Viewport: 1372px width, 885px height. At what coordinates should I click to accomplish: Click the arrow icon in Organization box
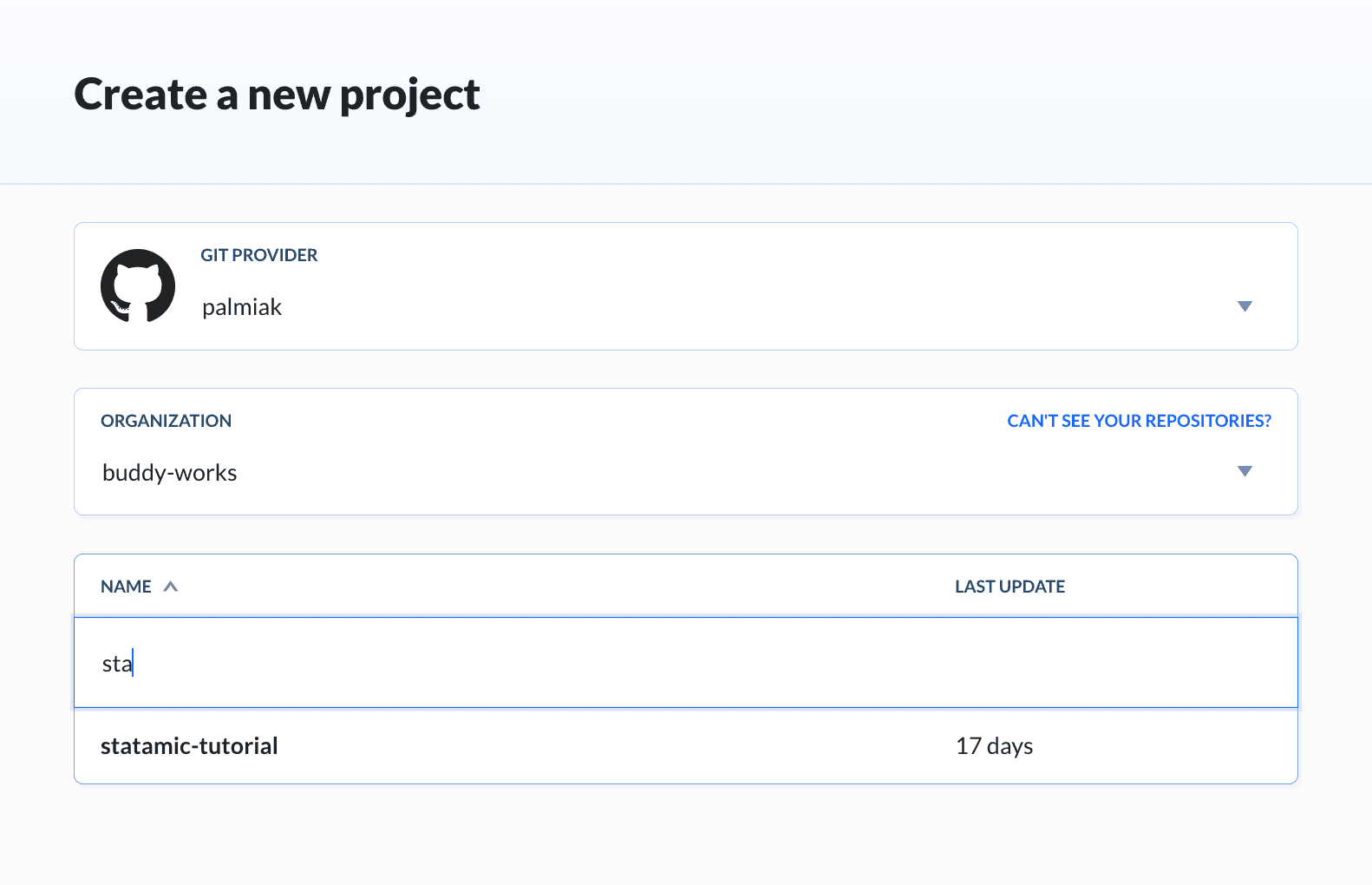tap(1245, 471)
